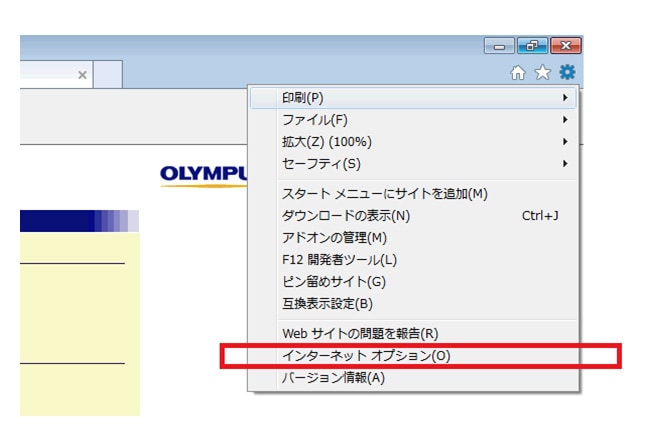Choose Web サイトの問題を報告(R)
This screenshot has height=440, width=660.
click(x=413, y=334)
